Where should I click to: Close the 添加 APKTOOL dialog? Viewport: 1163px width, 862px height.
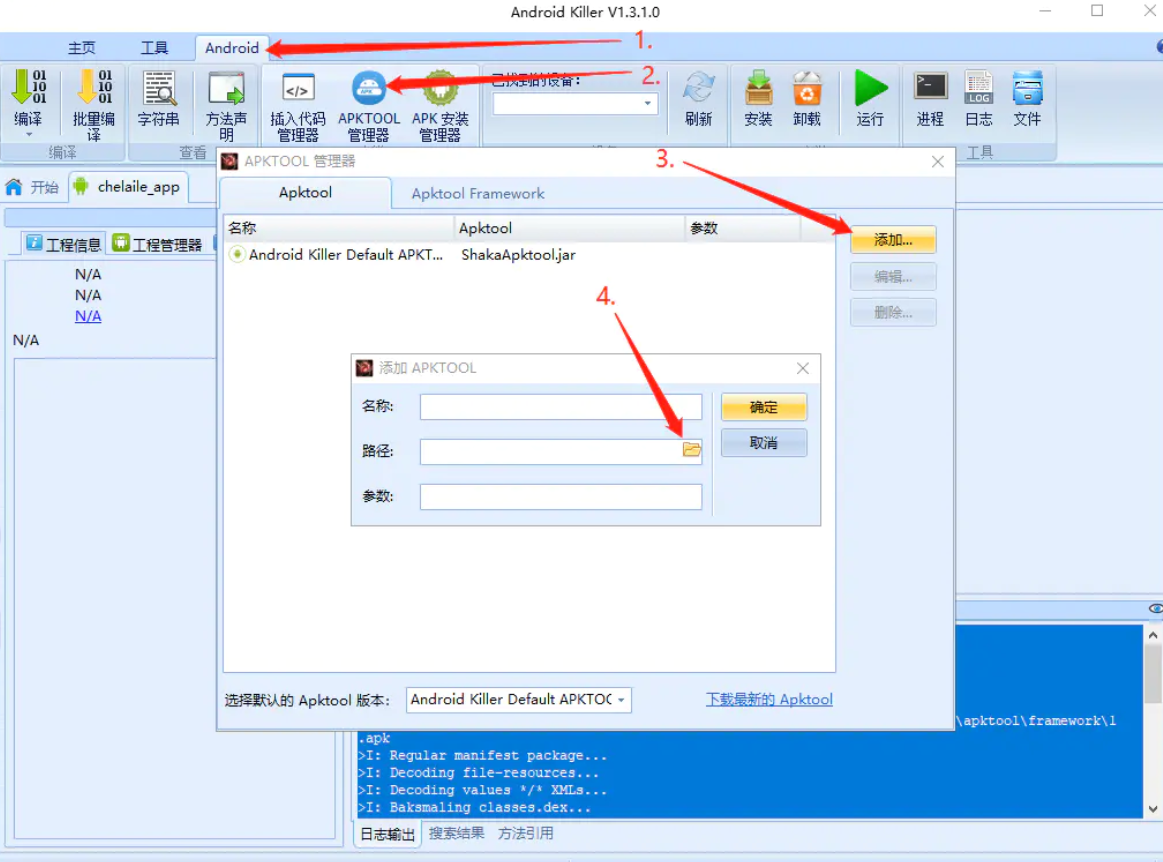point(803,368)
